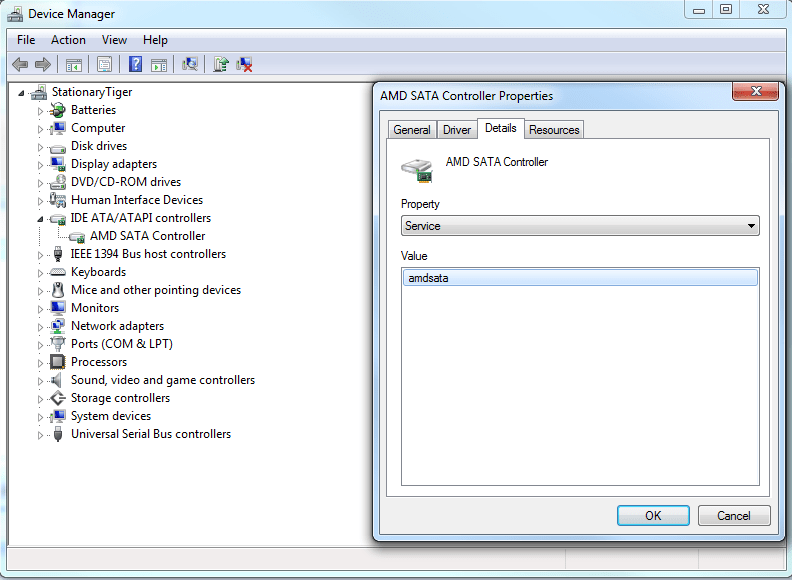The height and width of the screenshot is (580, 792).
Task: Collapse the IDE ATA/ATAPI controllers node
Action: click(40, 219)
